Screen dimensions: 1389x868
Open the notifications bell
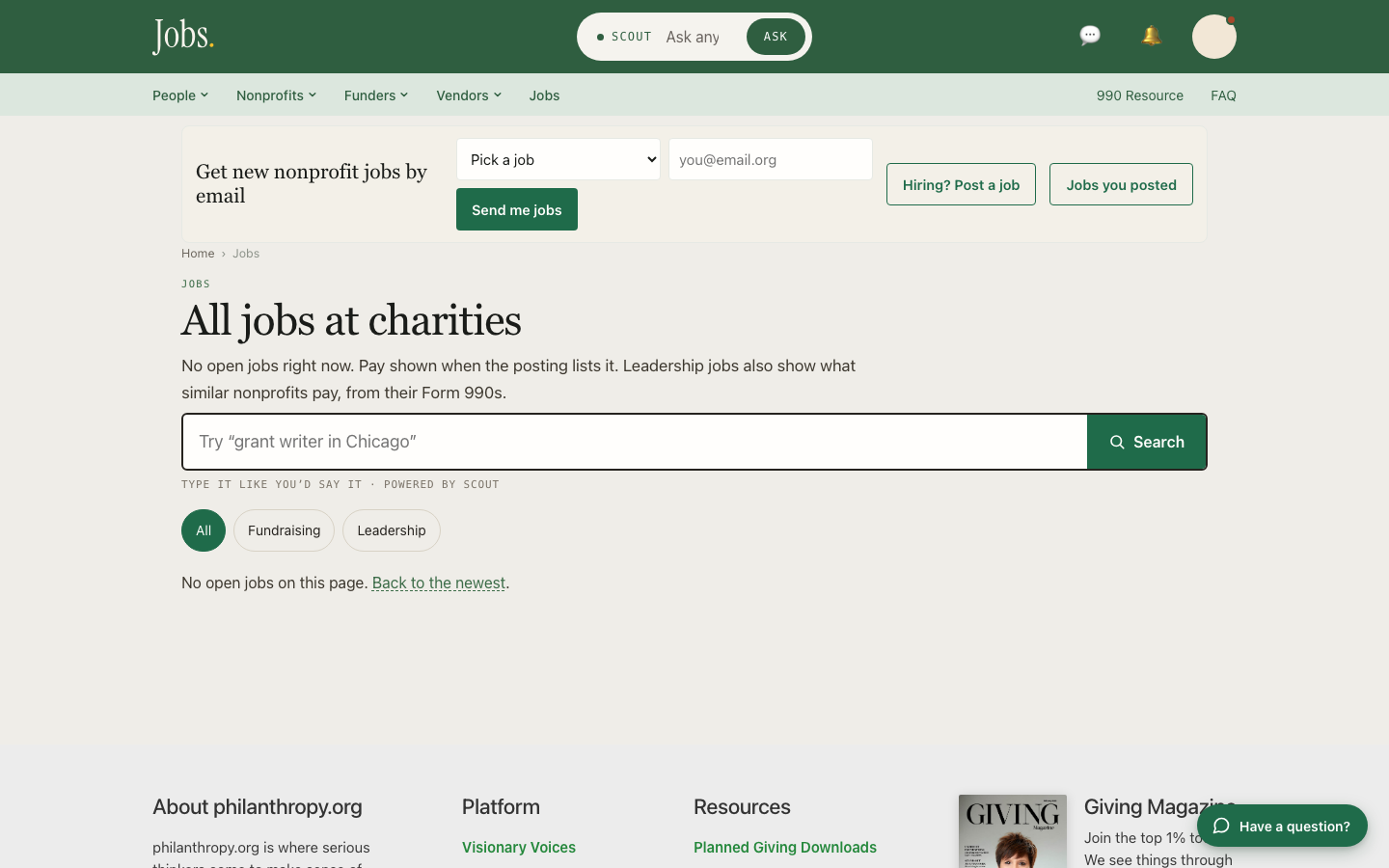click(1151, 36)
